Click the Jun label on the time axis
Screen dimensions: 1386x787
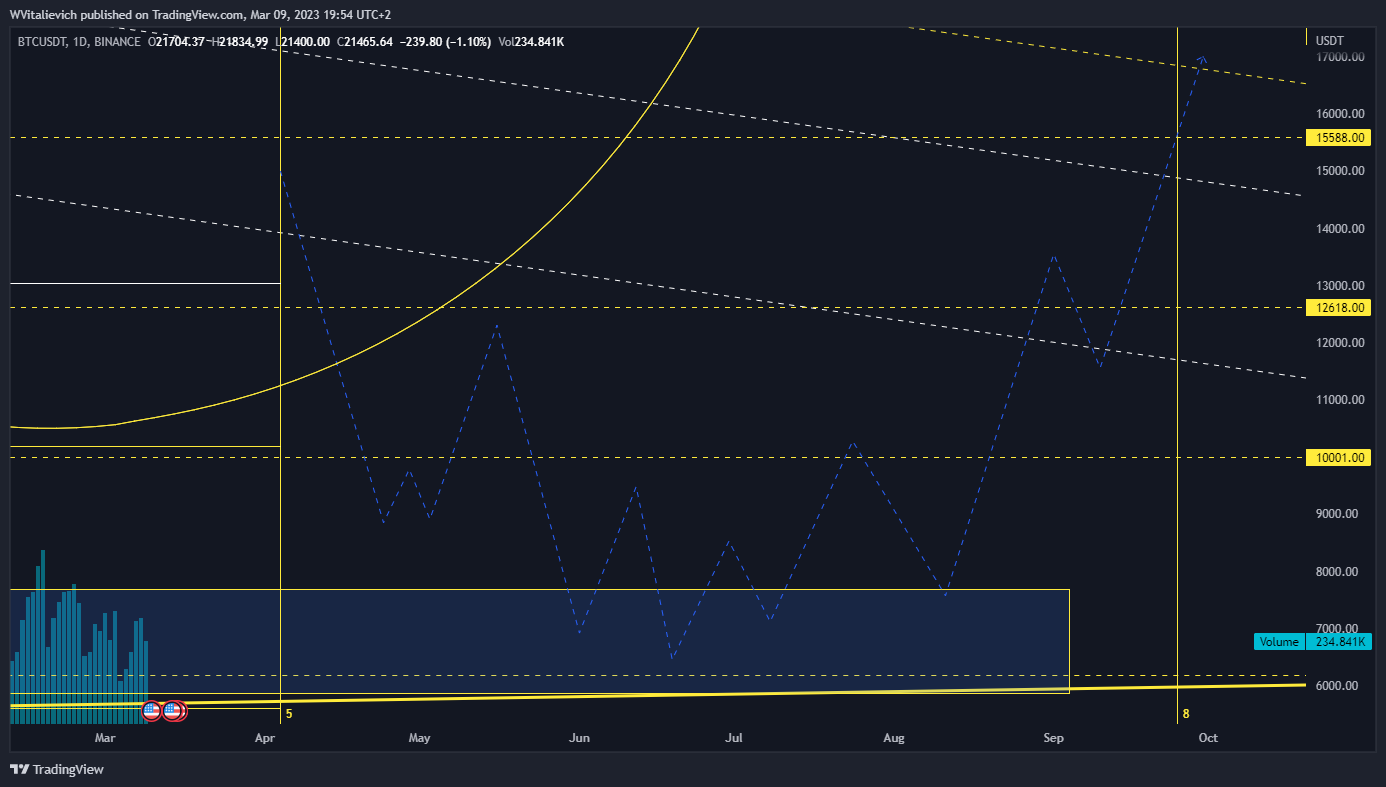tap(579, 739)
